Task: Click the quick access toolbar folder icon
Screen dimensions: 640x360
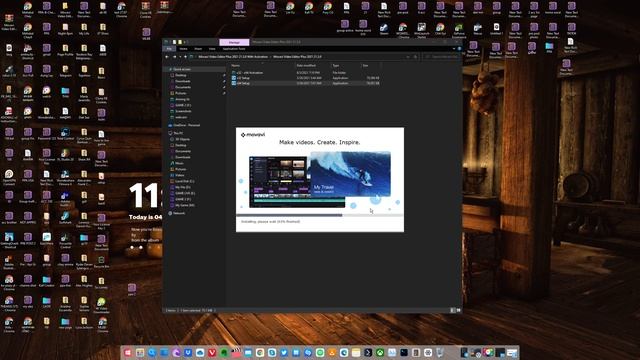Action: click(180, 42)
